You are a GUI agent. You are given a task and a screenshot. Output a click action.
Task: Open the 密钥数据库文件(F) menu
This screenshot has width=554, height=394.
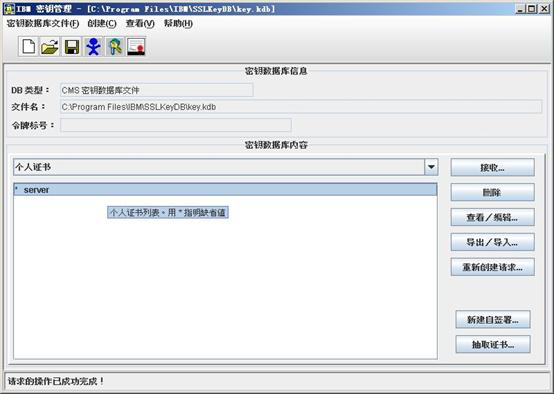(x=43, y=24)
